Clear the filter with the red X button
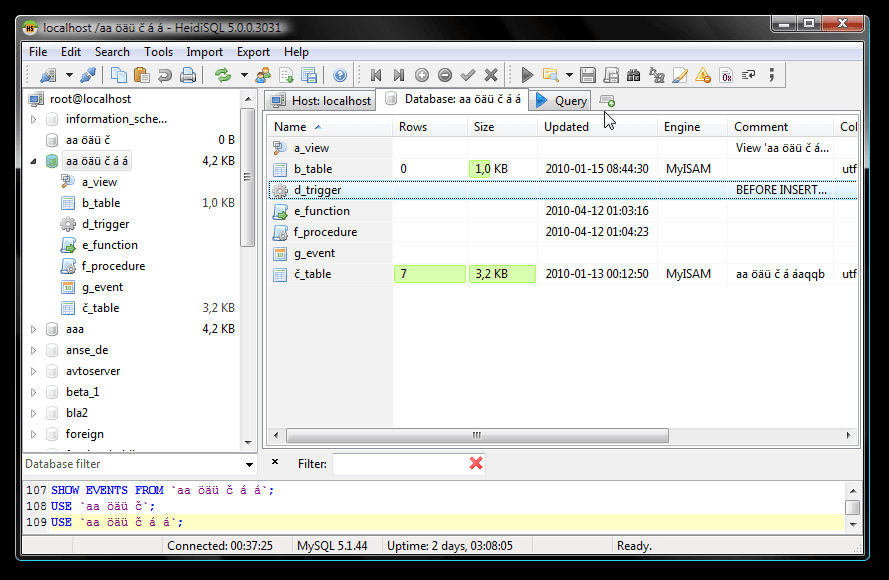Viewport: 889px width, 580px height. pyautogui.click(x=476, y=463)
